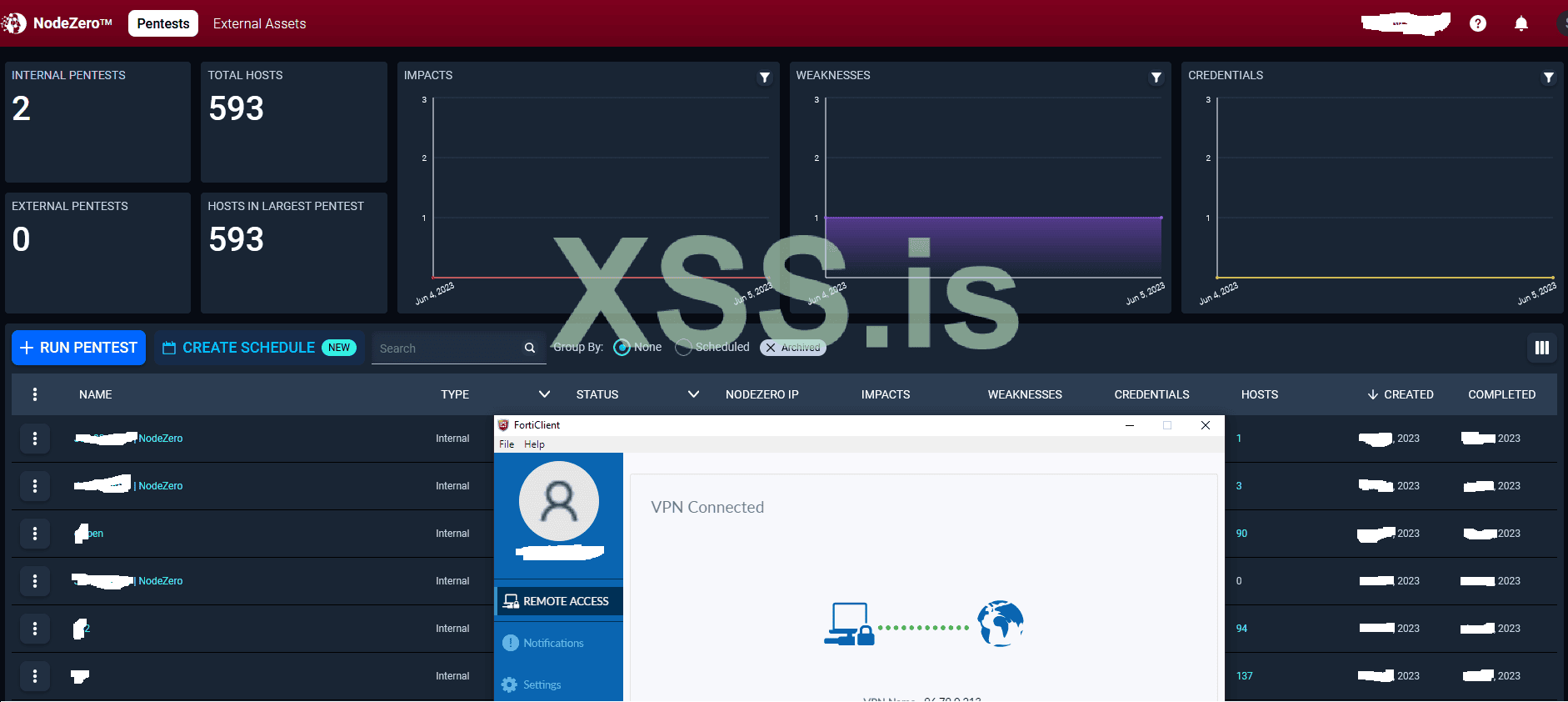Screen dimensions: 1568x702
Task: Open the NodeZero pentest link in the 0-host row
Action: pyautogui.click(x=160, y=581)
